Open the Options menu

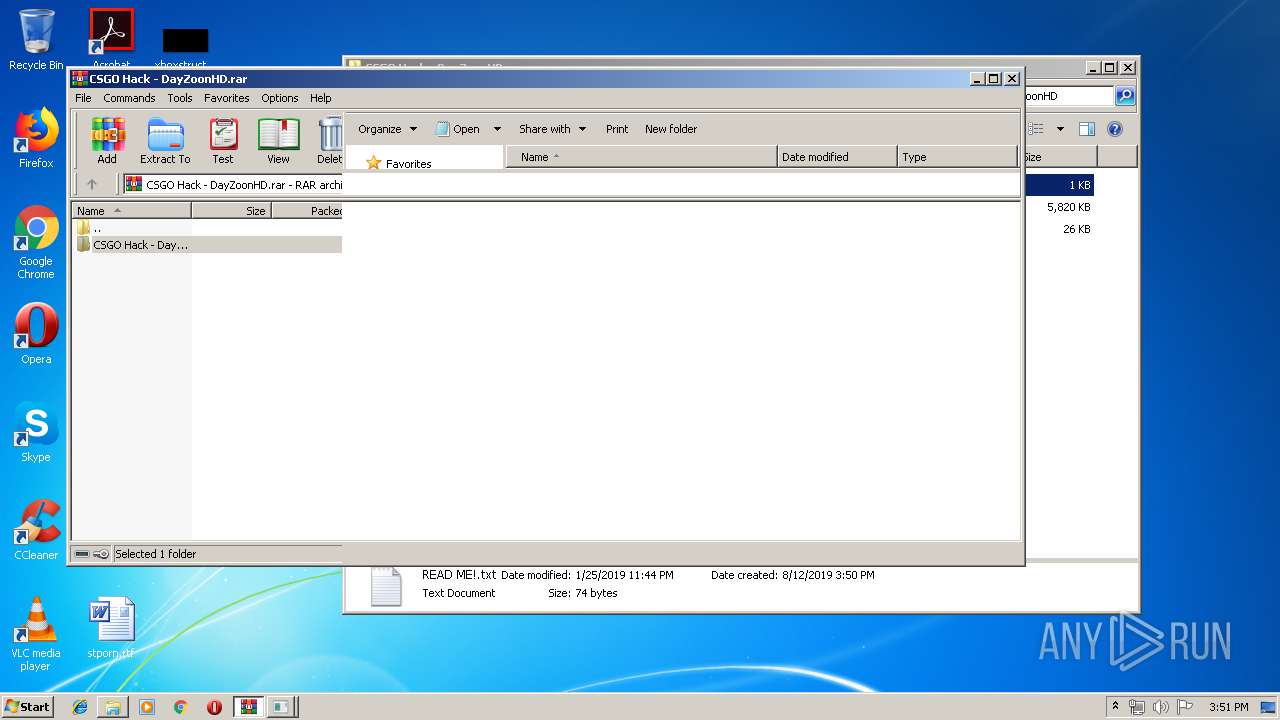(280, 98)
